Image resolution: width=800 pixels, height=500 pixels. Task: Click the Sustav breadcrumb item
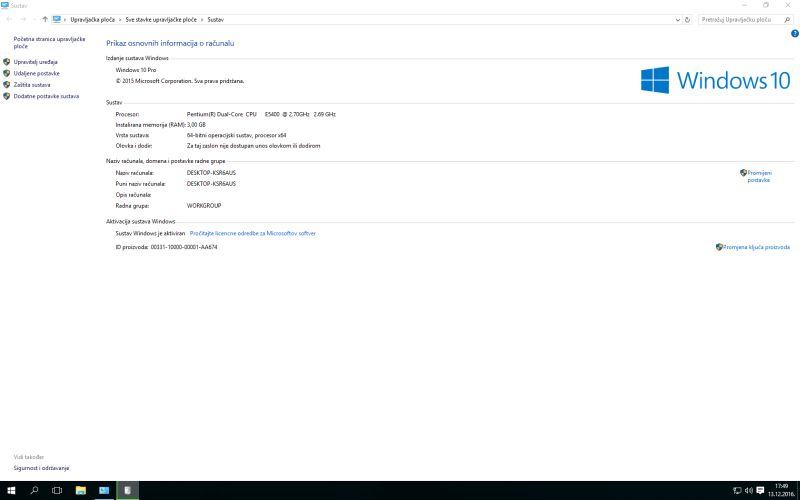click(215, 19)
